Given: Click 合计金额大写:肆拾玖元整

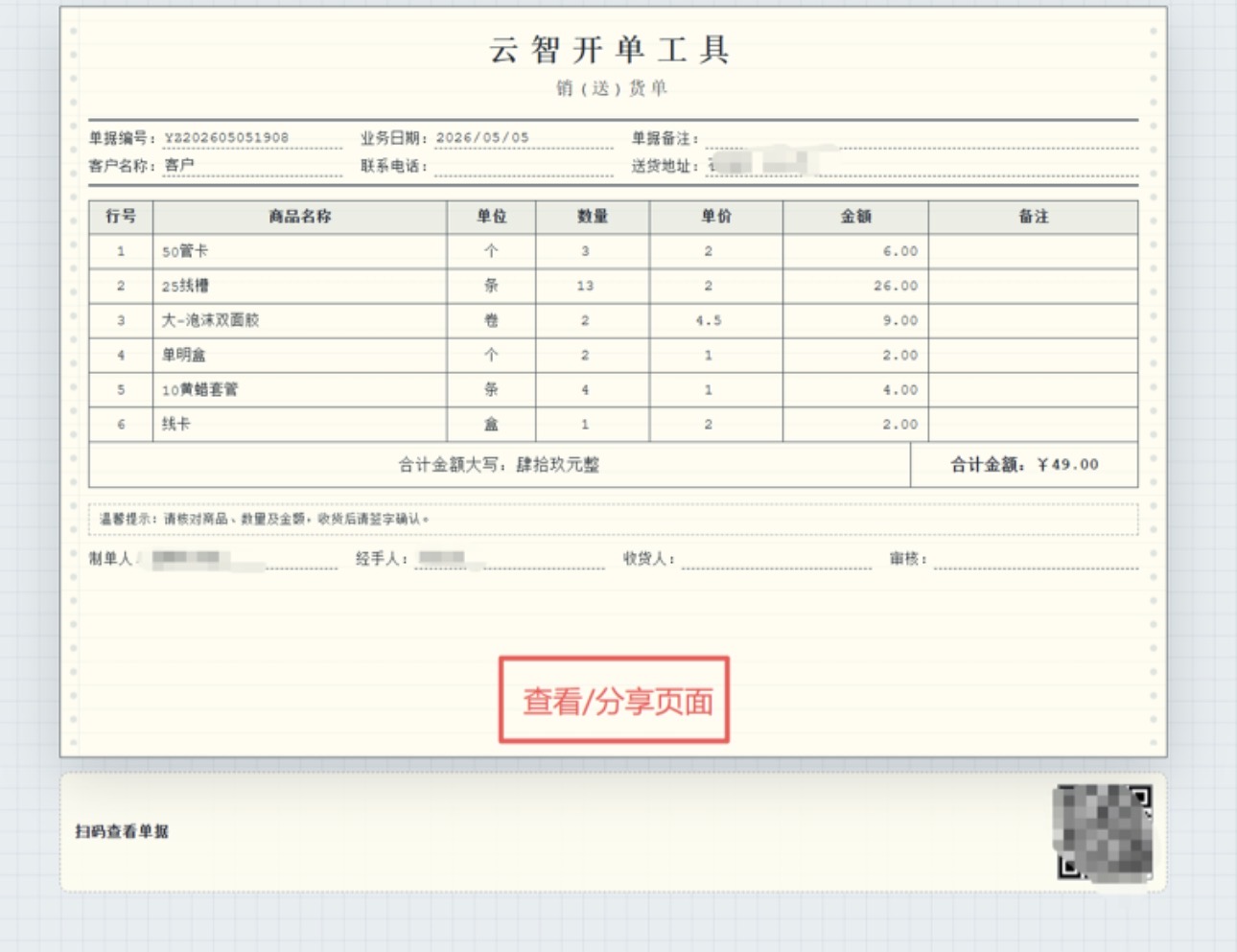Looking at the screenshot, I should coord(499,465).
